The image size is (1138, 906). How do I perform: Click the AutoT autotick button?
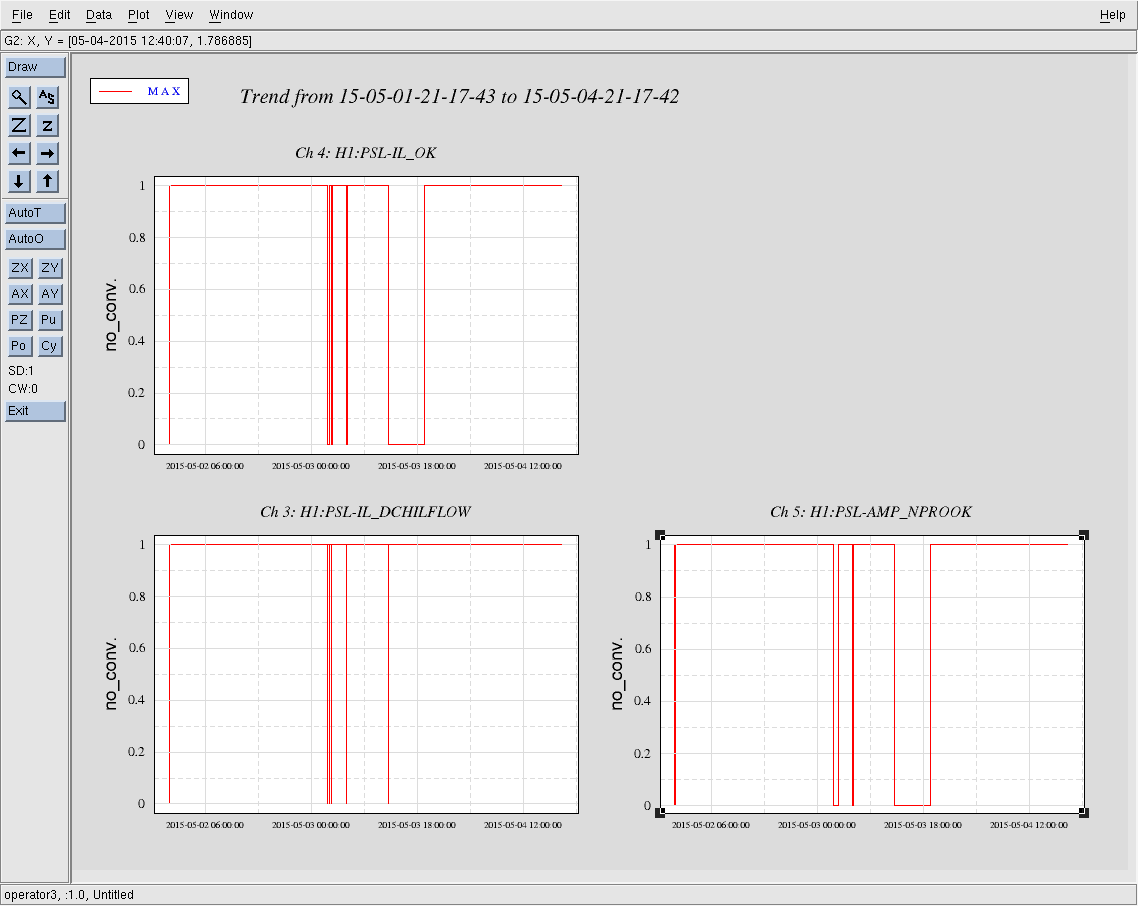pos(35,213)
